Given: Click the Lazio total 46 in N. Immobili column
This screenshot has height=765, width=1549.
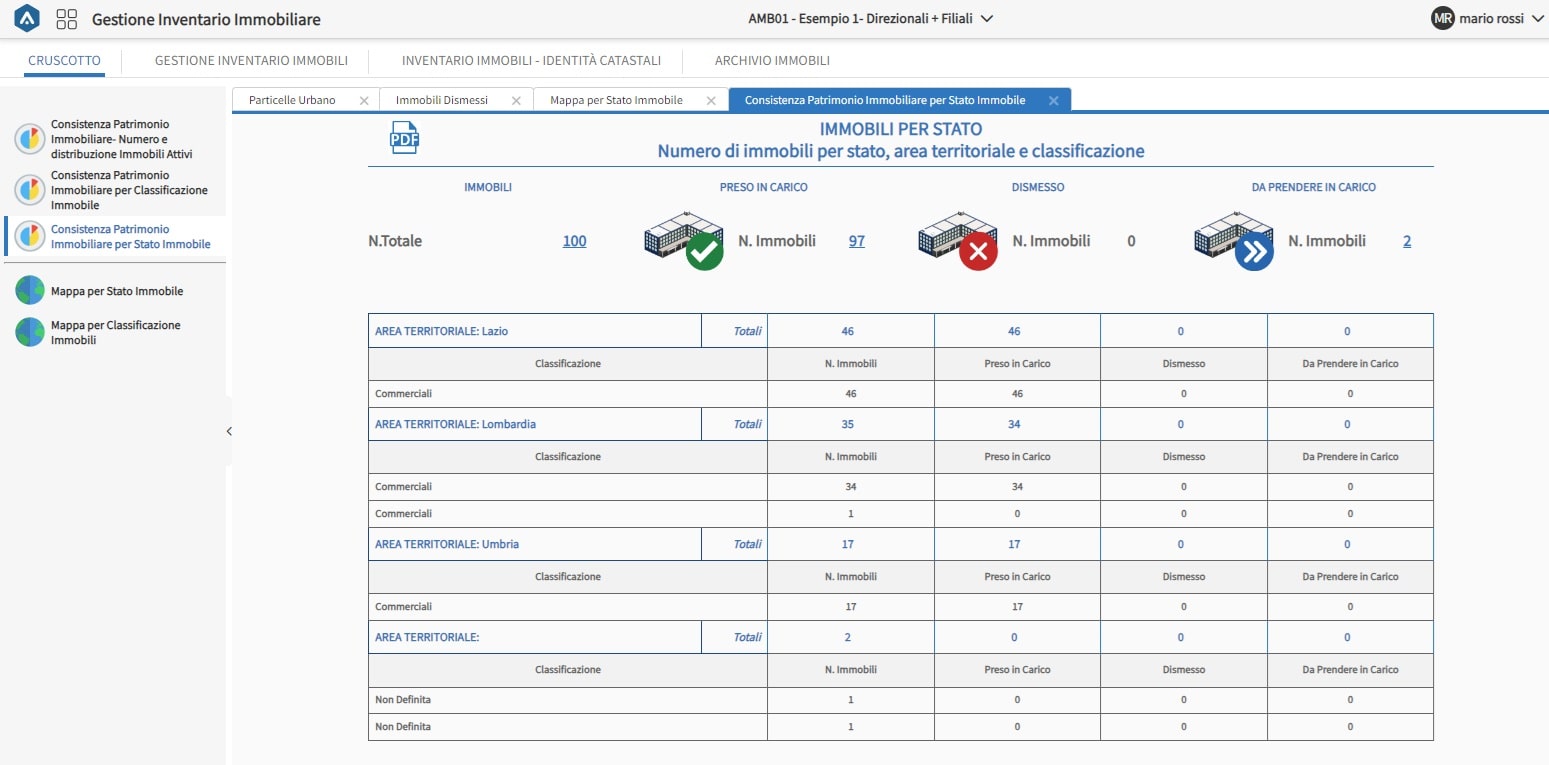Looking at the screenshot, I should click(848, 331).
